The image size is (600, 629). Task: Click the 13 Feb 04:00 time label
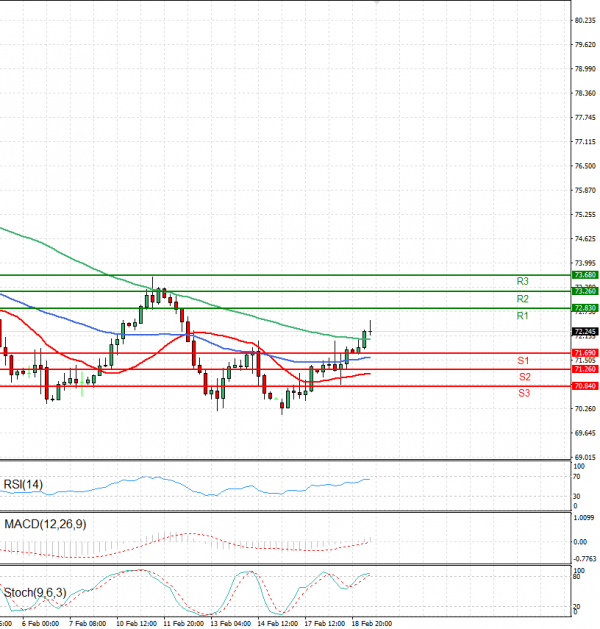point(231,623)
